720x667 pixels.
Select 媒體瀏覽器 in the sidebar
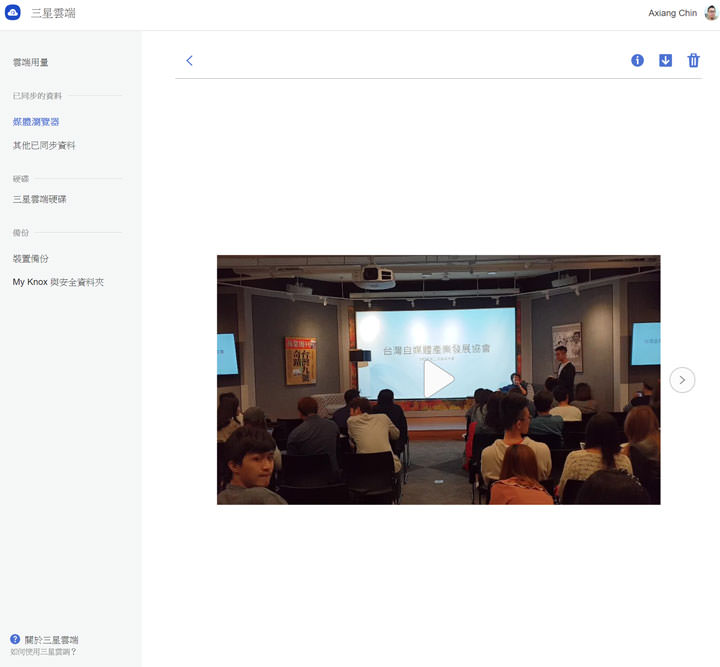click(x=36, y=122)
